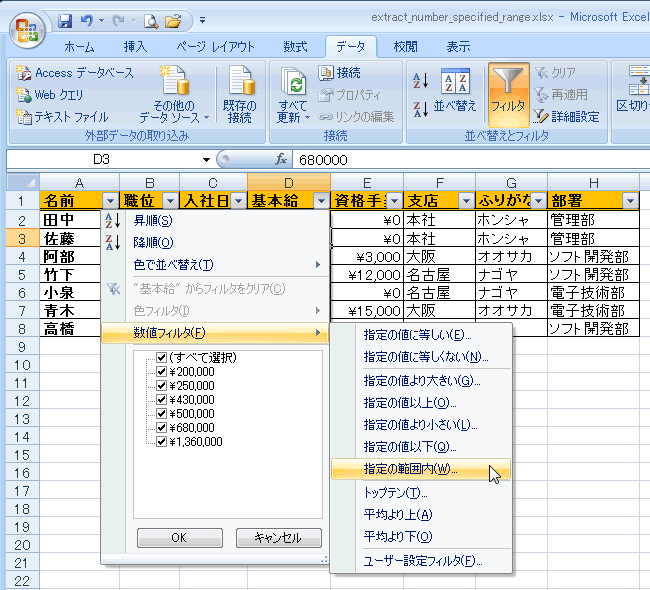Uncheck the ¥680,000 checkbox
Screen dimensions: 650x590
pos(162,427)
